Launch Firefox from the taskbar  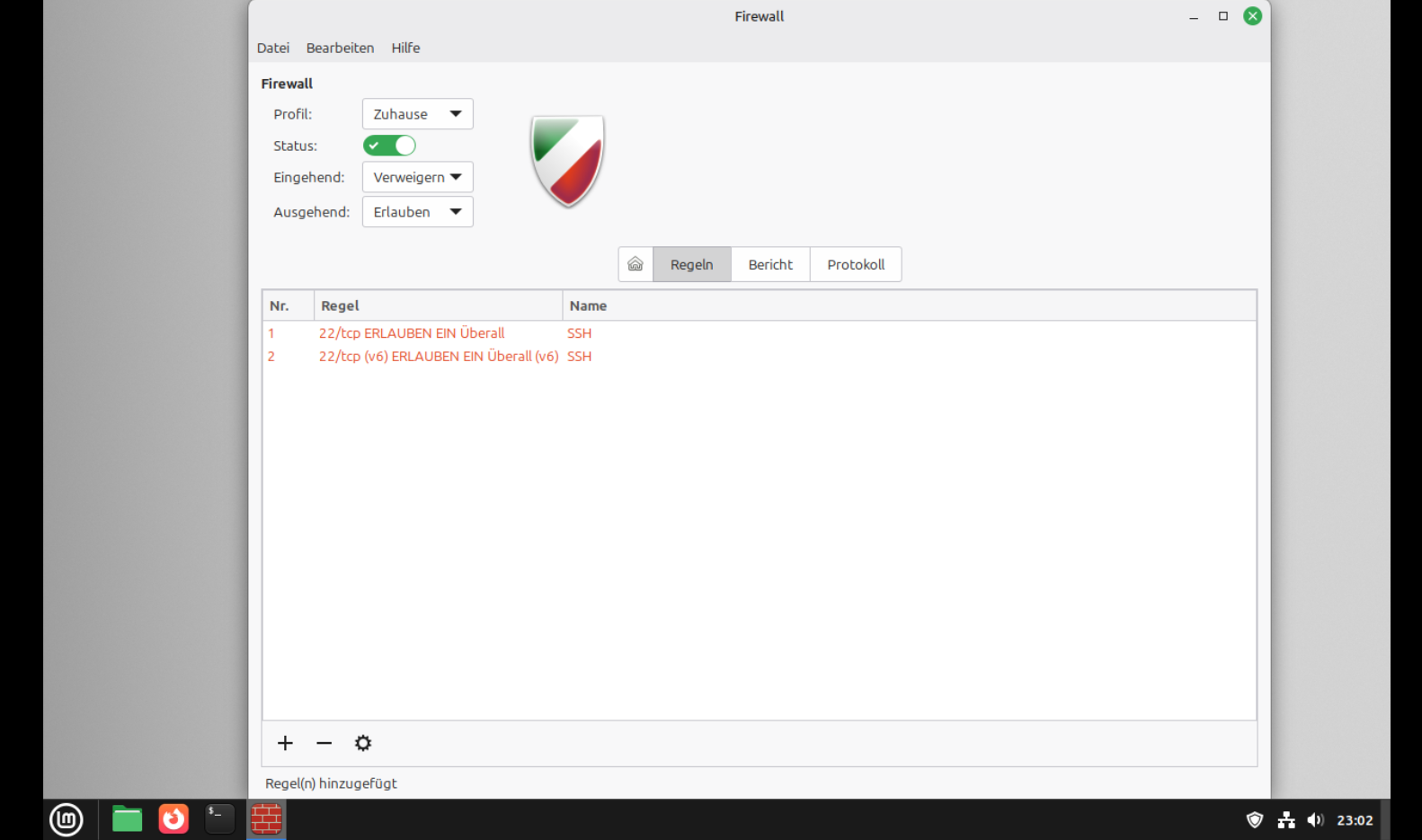[x=173, y=819]
